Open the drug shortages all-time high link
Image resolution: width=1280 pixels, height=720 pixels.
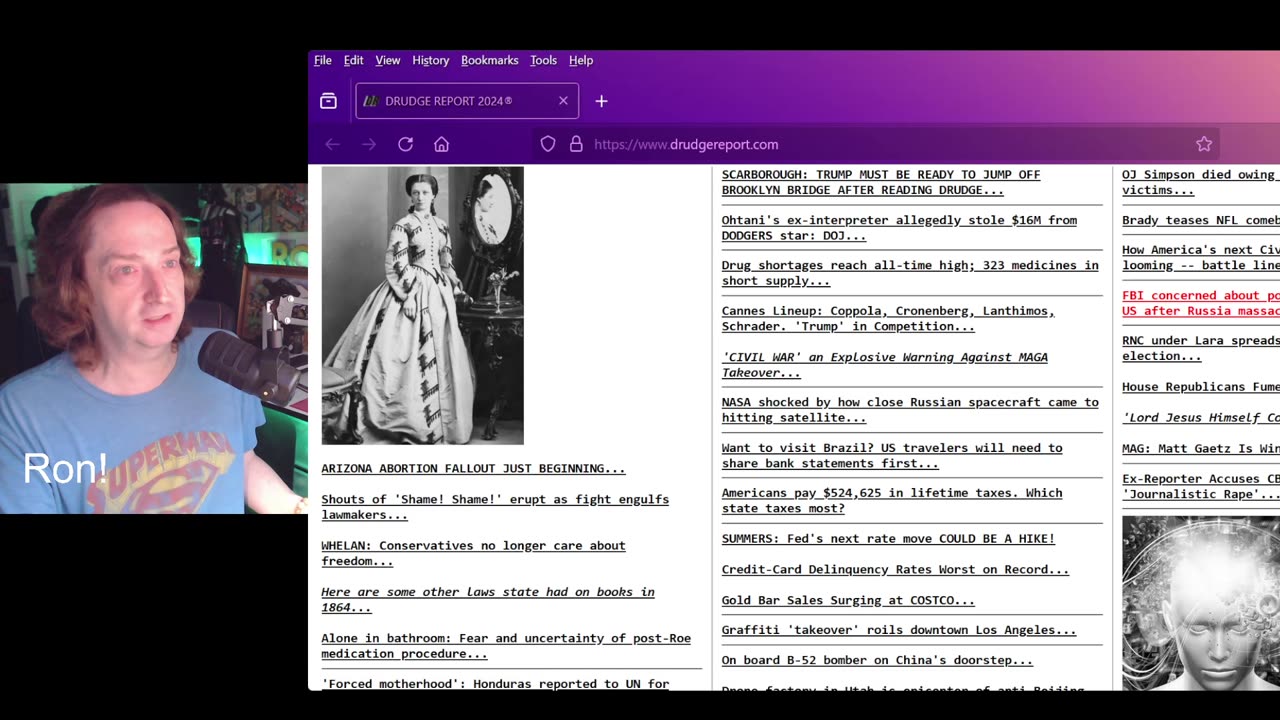[910, 273]
